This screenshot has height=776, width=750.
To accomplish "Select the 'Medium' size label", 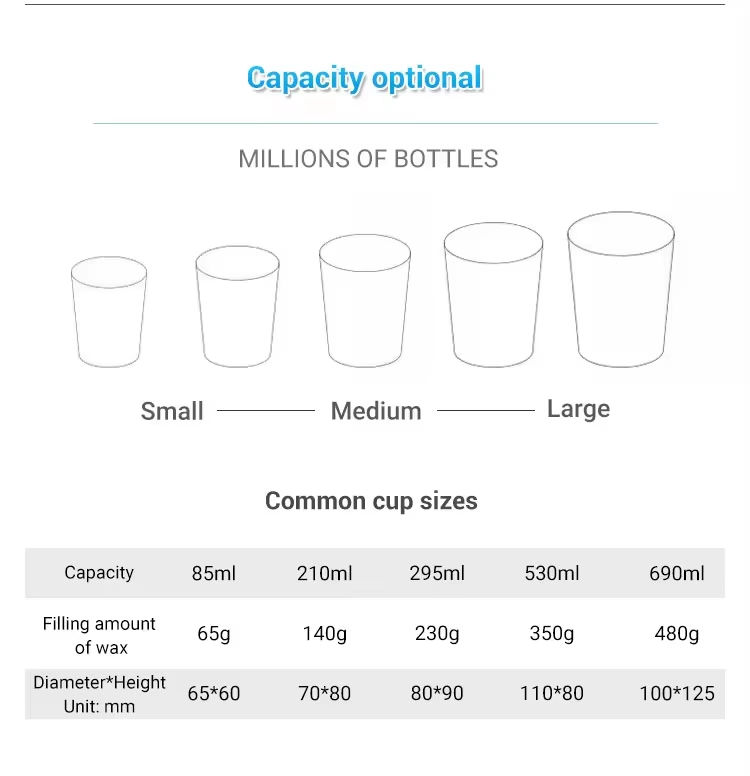I will [376, 411].
